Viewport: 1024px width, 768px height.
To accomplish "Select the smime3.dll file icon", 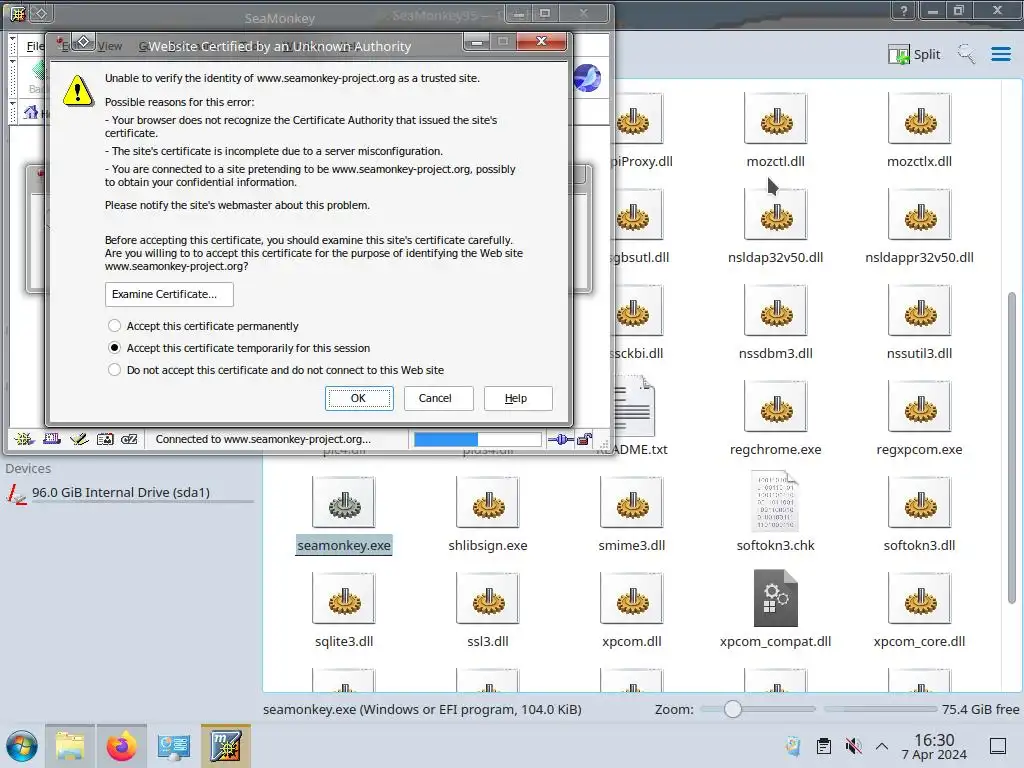I will 632,503.
